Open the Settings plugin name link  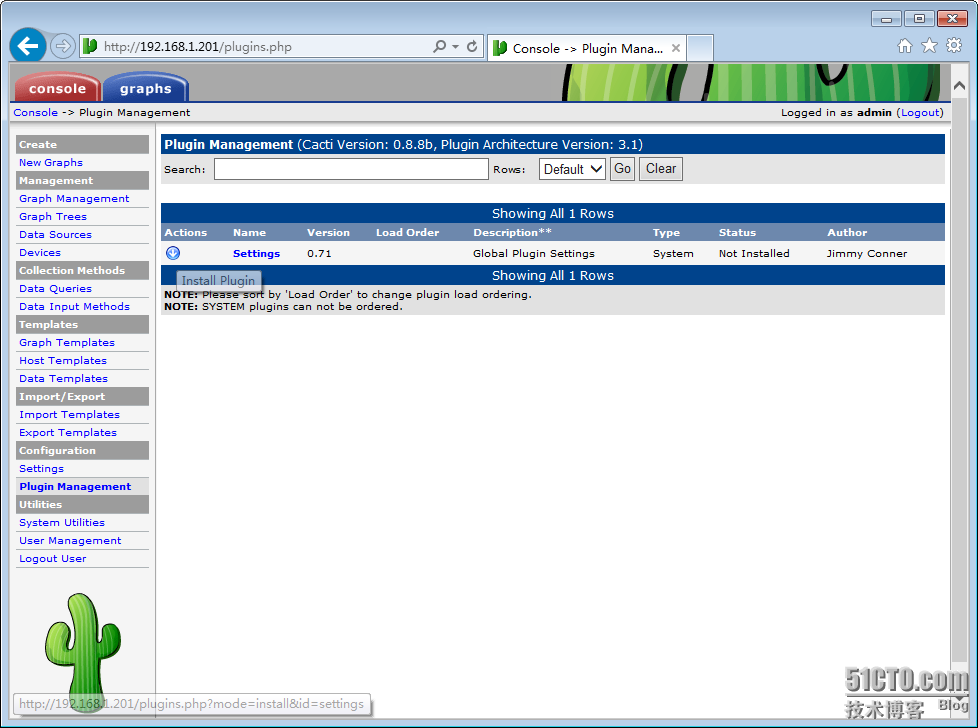[x=256, y=253]
